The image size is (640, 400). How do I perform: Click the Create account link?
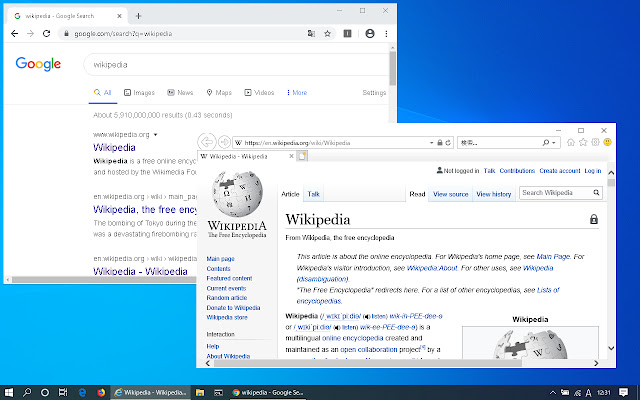(x=559, y=171)
